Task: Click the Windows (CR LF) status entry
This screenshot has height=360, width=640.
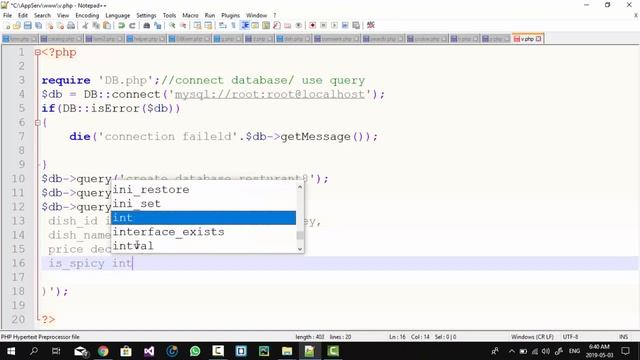Action: (532, 337)
